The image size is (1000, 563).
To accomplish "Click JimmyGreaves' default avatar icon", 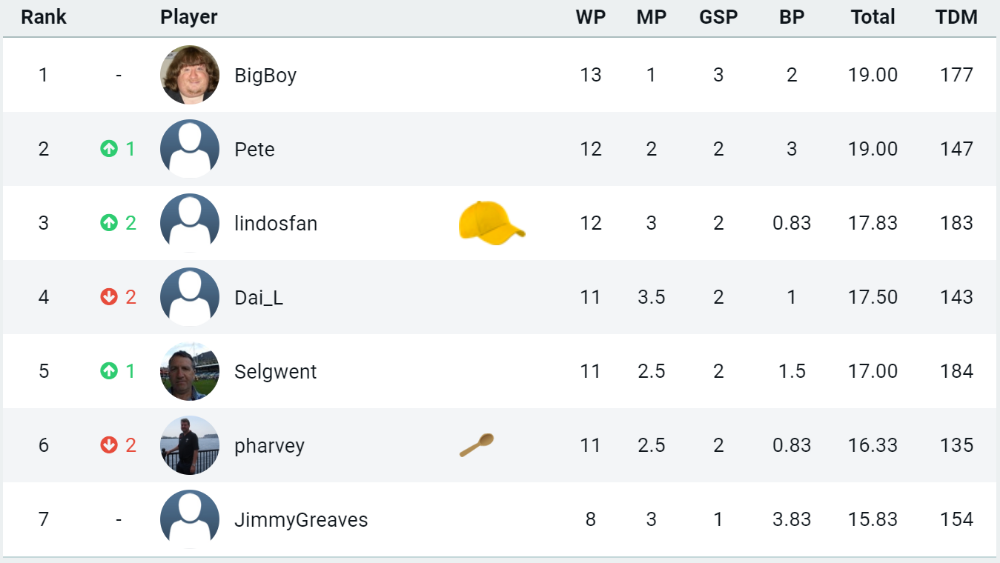I will tap(189, 519).
